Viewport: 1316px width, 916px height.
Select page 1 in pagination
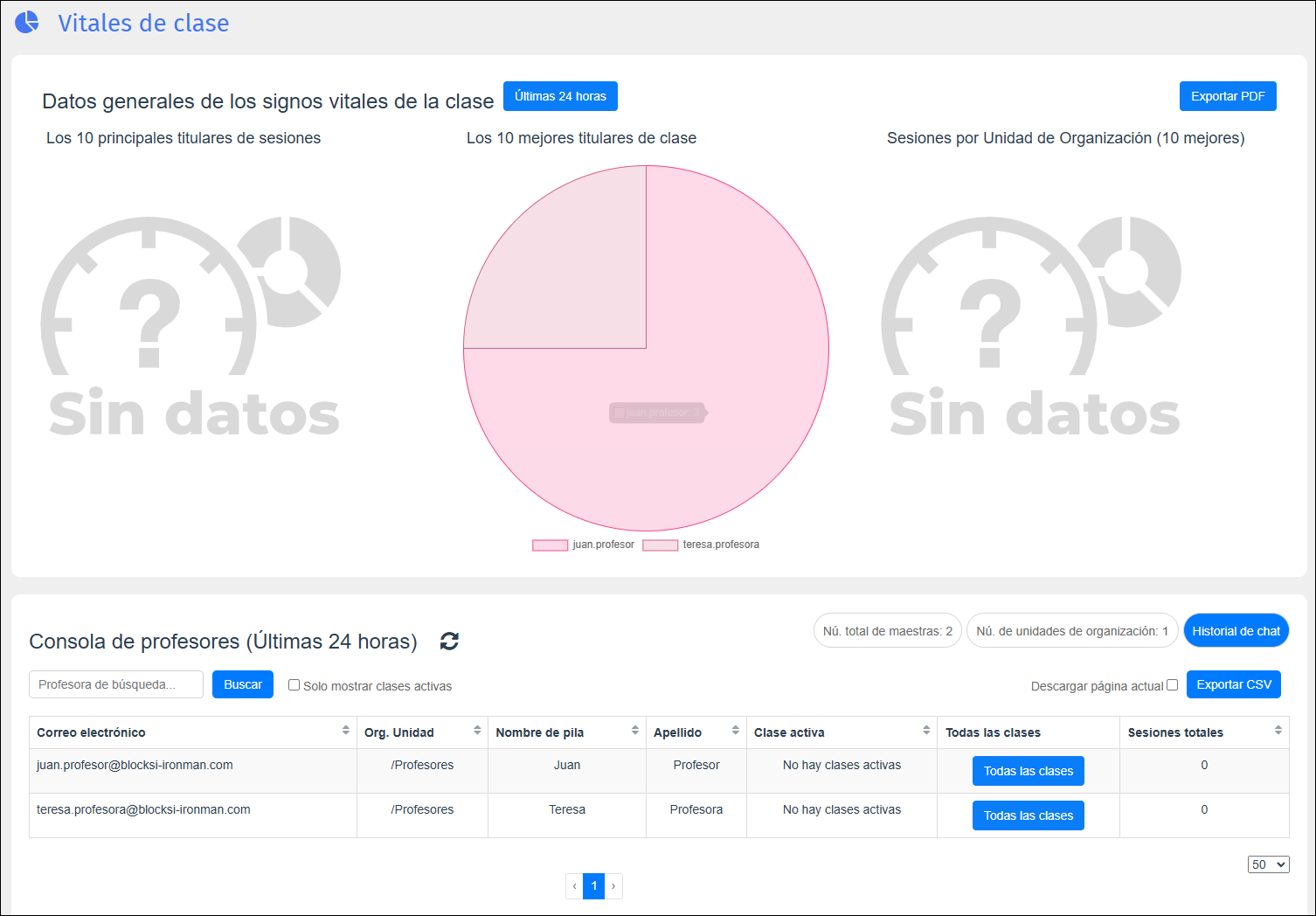point(594,886)
